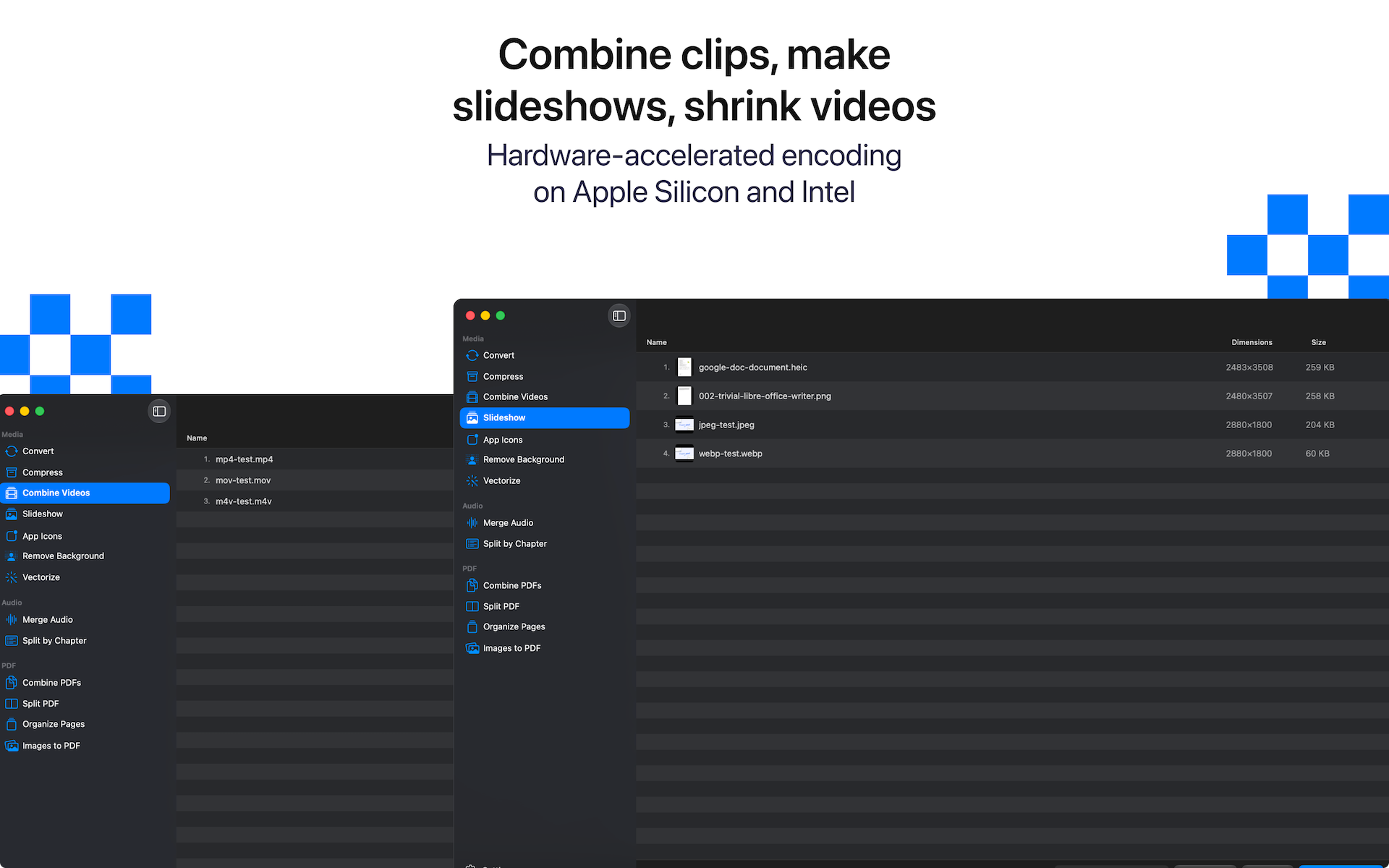
Task: Click 258 KB size cell
Action: click(1320, 396)
